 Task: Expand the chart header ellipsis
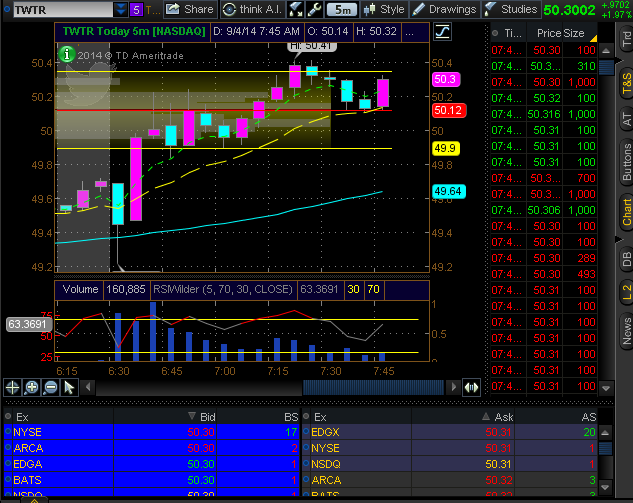point(409,32)
